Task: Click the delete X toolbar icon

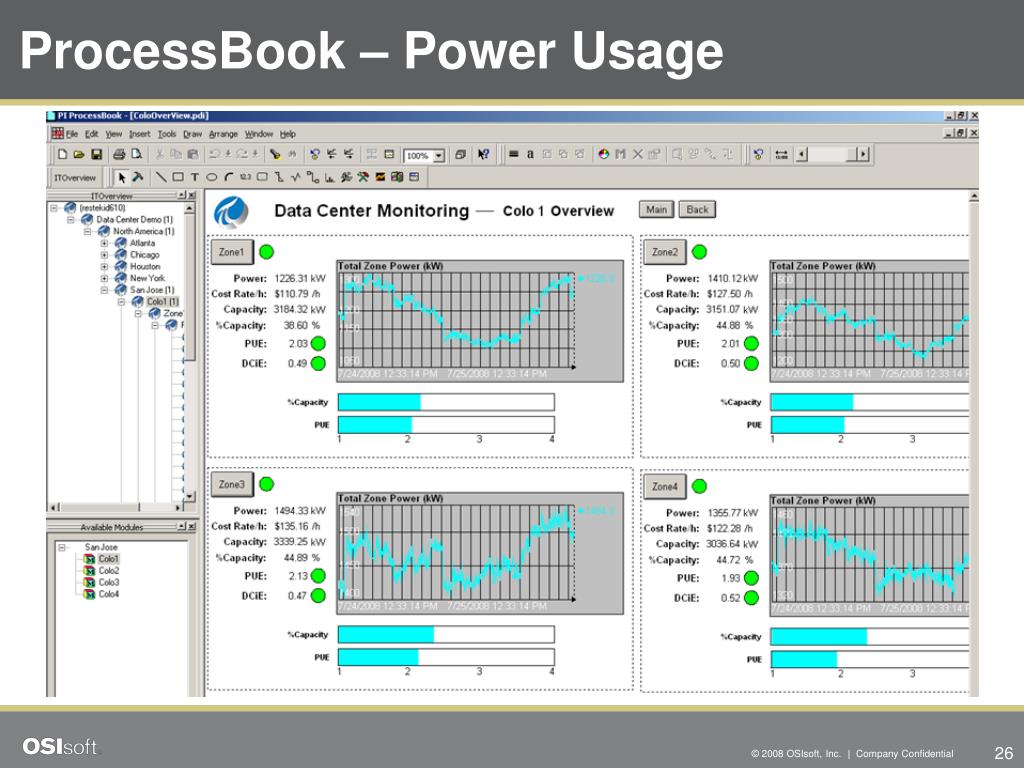Action: pos(637,155)
